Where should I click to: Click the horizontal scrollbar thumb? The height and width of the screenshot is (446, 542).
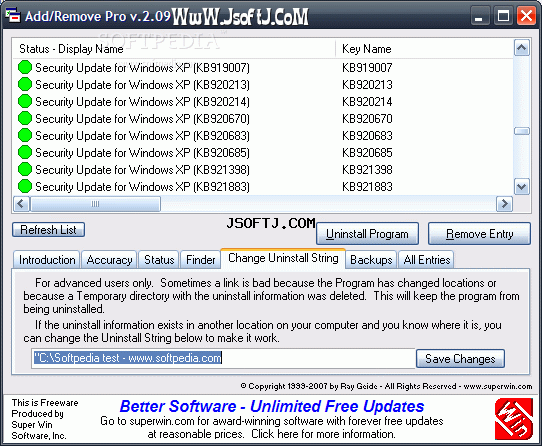(95, 204)
